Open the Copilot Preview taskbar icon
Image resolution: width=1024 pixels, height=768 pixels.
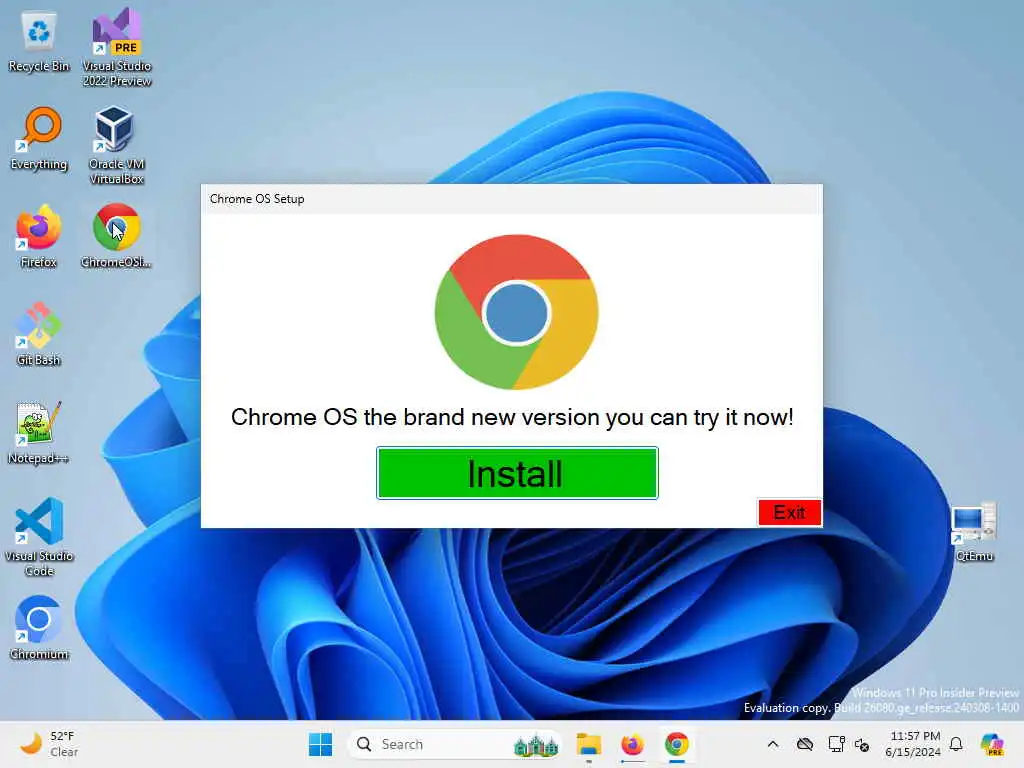click(992, 744)
